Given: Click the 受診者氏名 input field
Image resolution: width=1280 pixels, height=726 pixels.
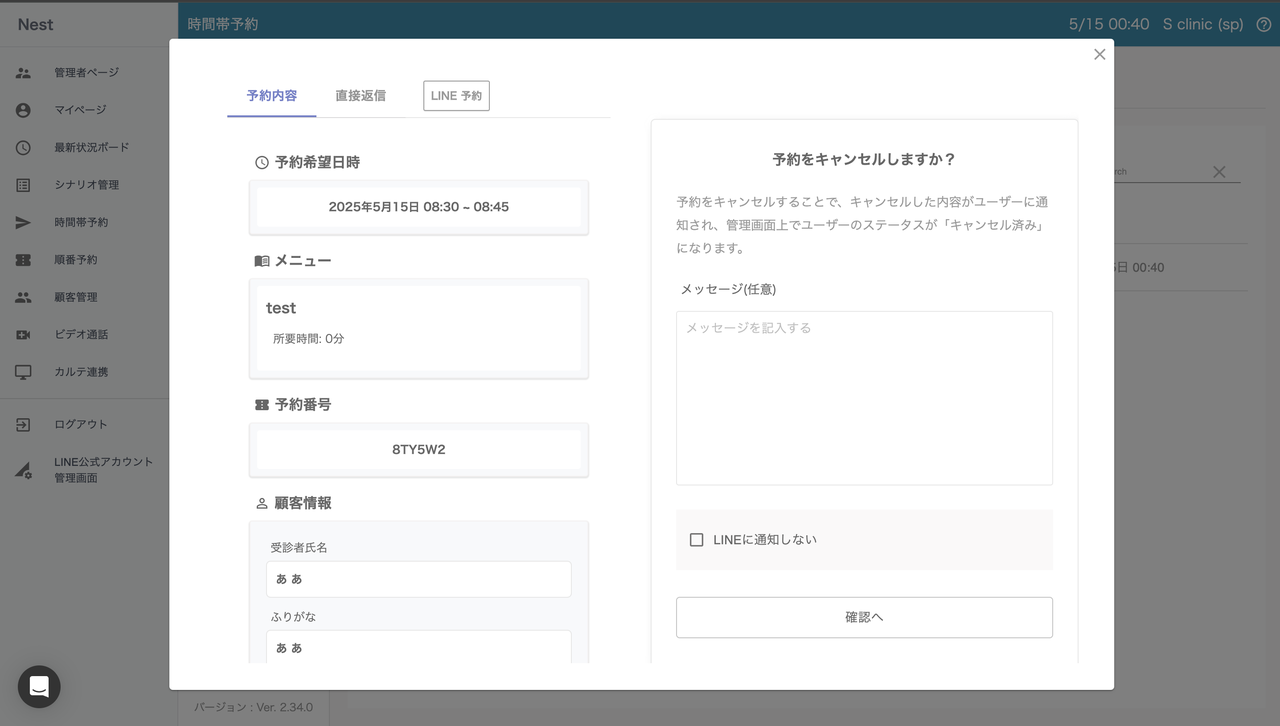Looking at the screenshot, I should click(419, 579).
